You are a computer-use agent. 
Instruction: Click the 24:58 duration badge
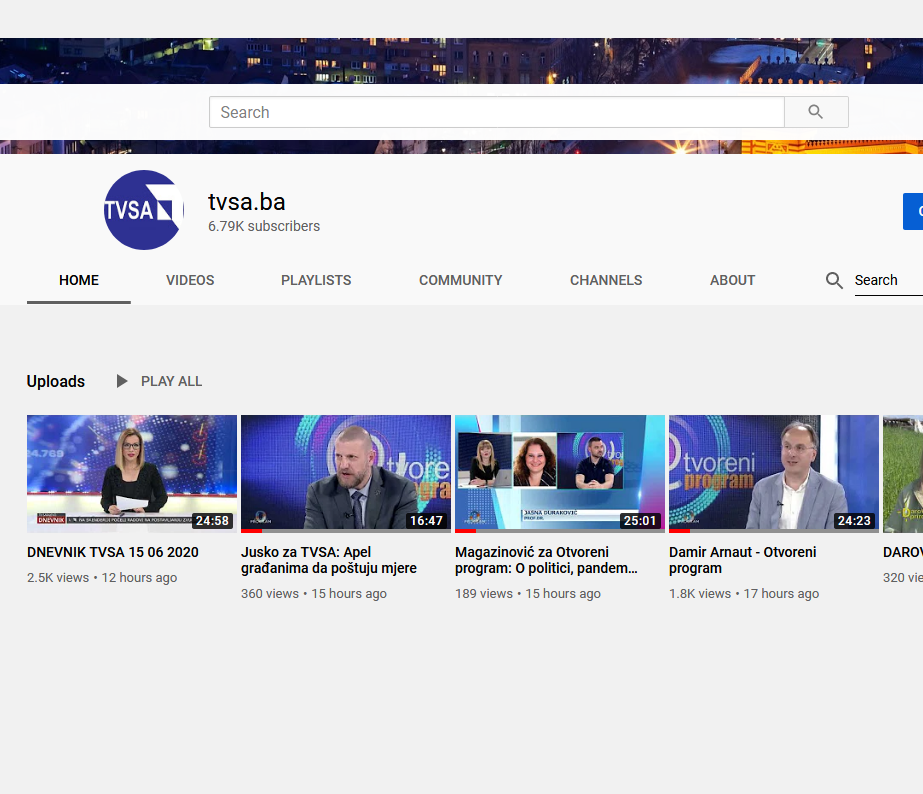[x=213, y=521]
